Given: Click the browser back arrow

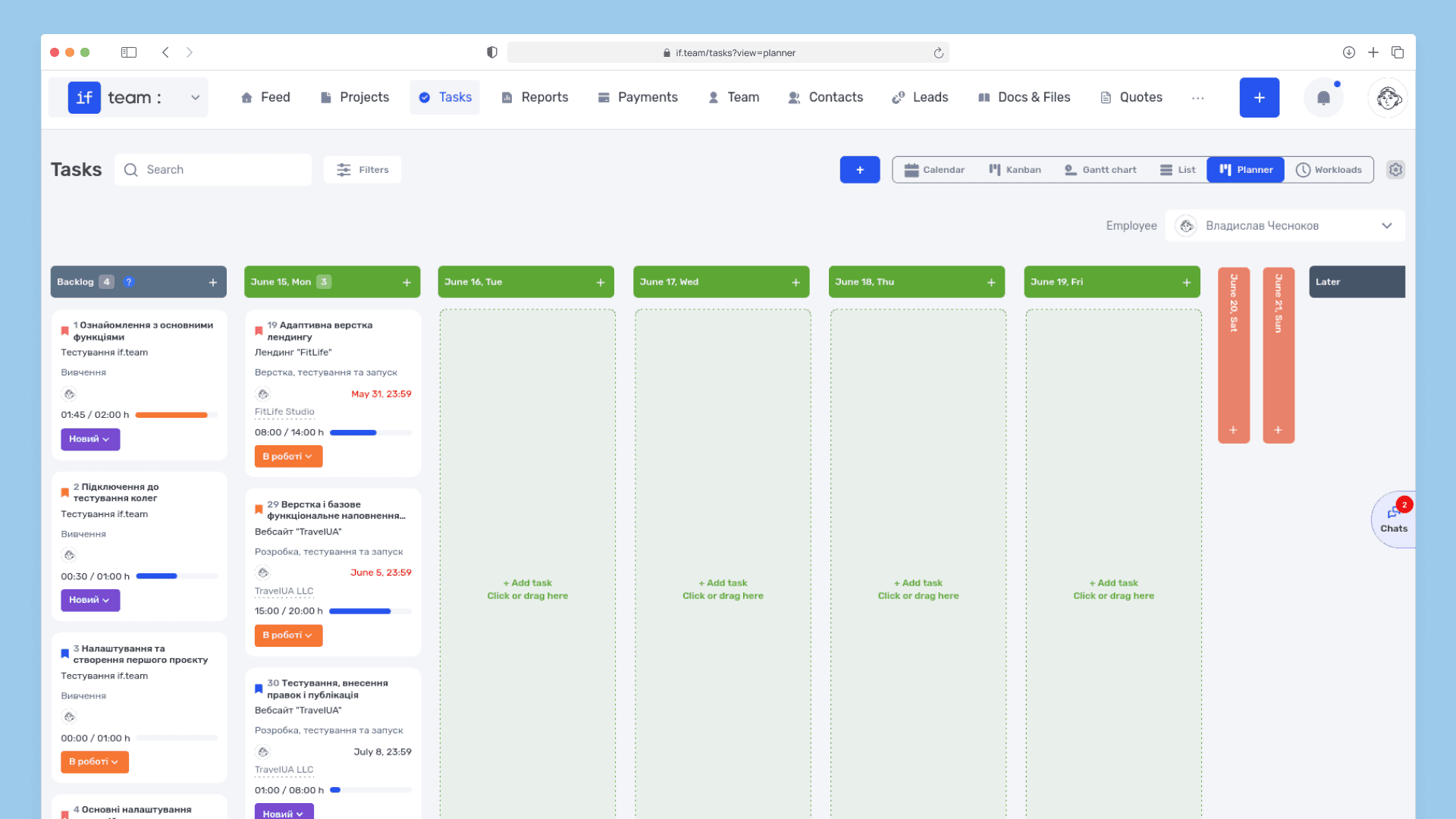Looking at the screenshot, I should [165, 52].
